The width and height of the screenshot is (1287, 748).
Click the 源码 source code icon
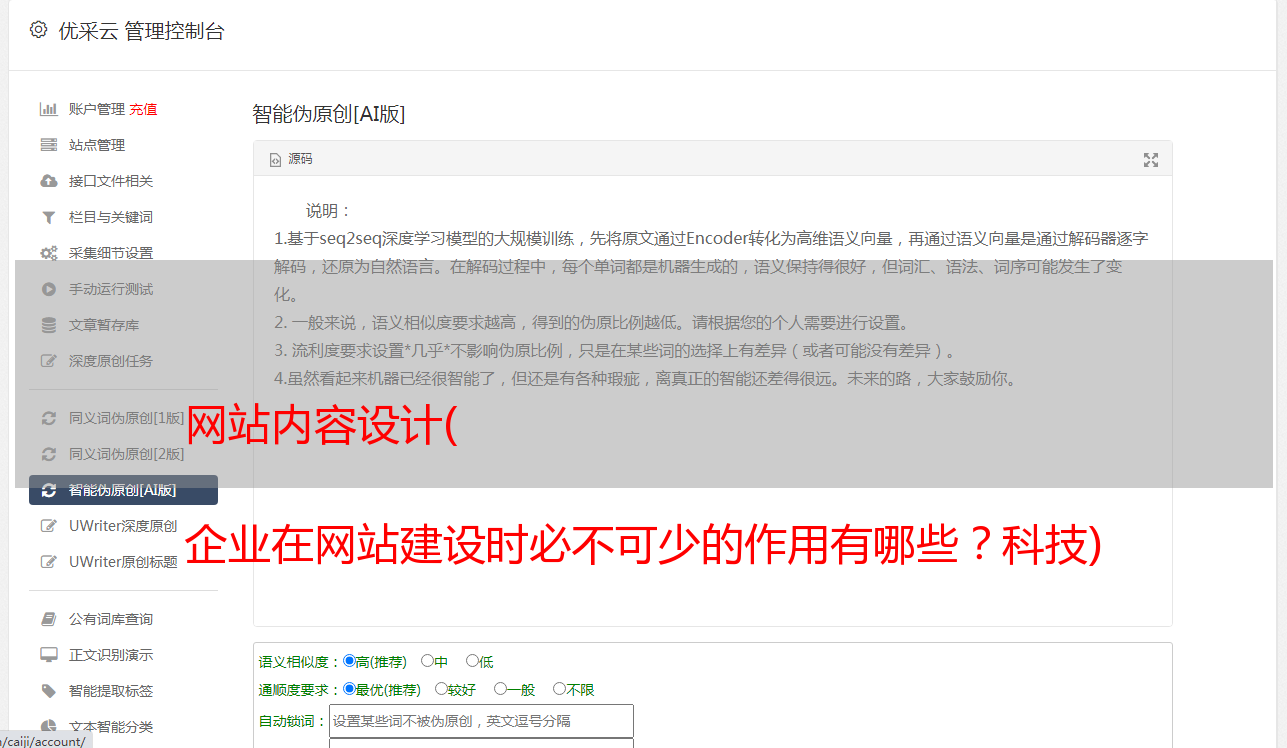(x=275, y=159)
